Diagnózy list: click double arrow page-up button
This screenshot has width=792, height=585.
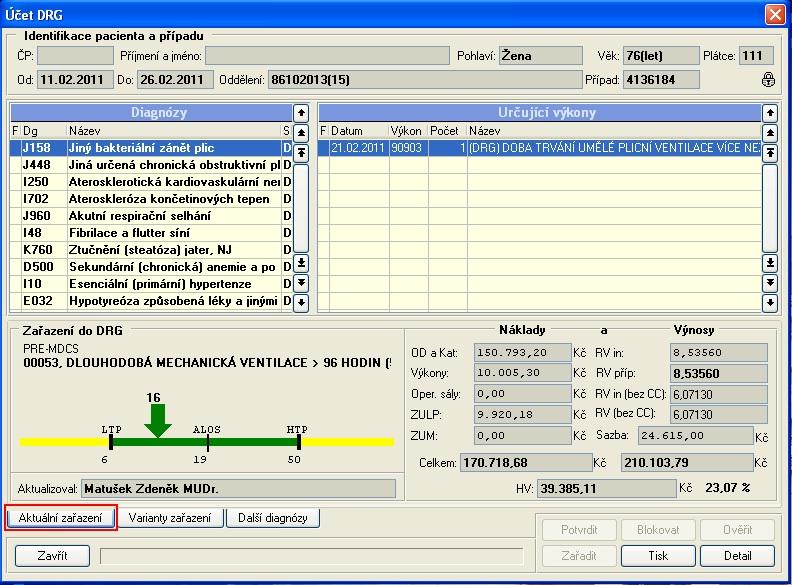tap(301, 133)
